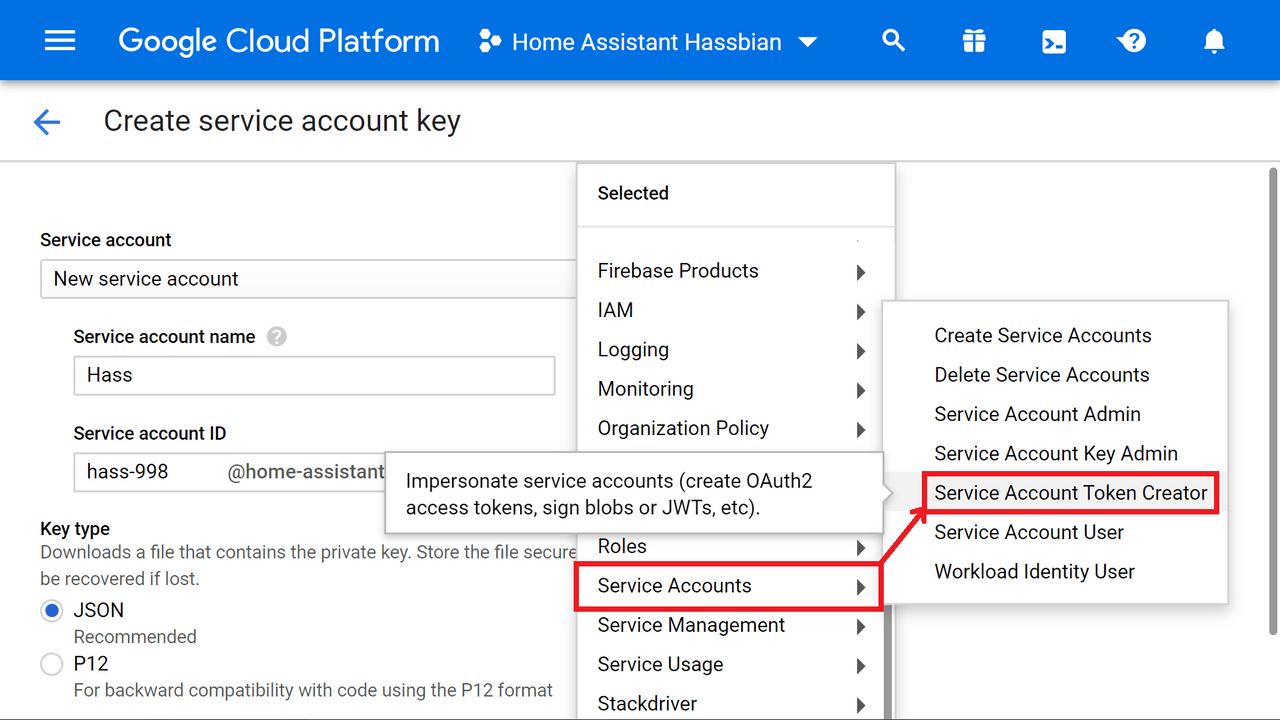Viewport: 1280px width, 720px height.
Task: Expand the Roles submenu arrow
Action: pos(861,548)
